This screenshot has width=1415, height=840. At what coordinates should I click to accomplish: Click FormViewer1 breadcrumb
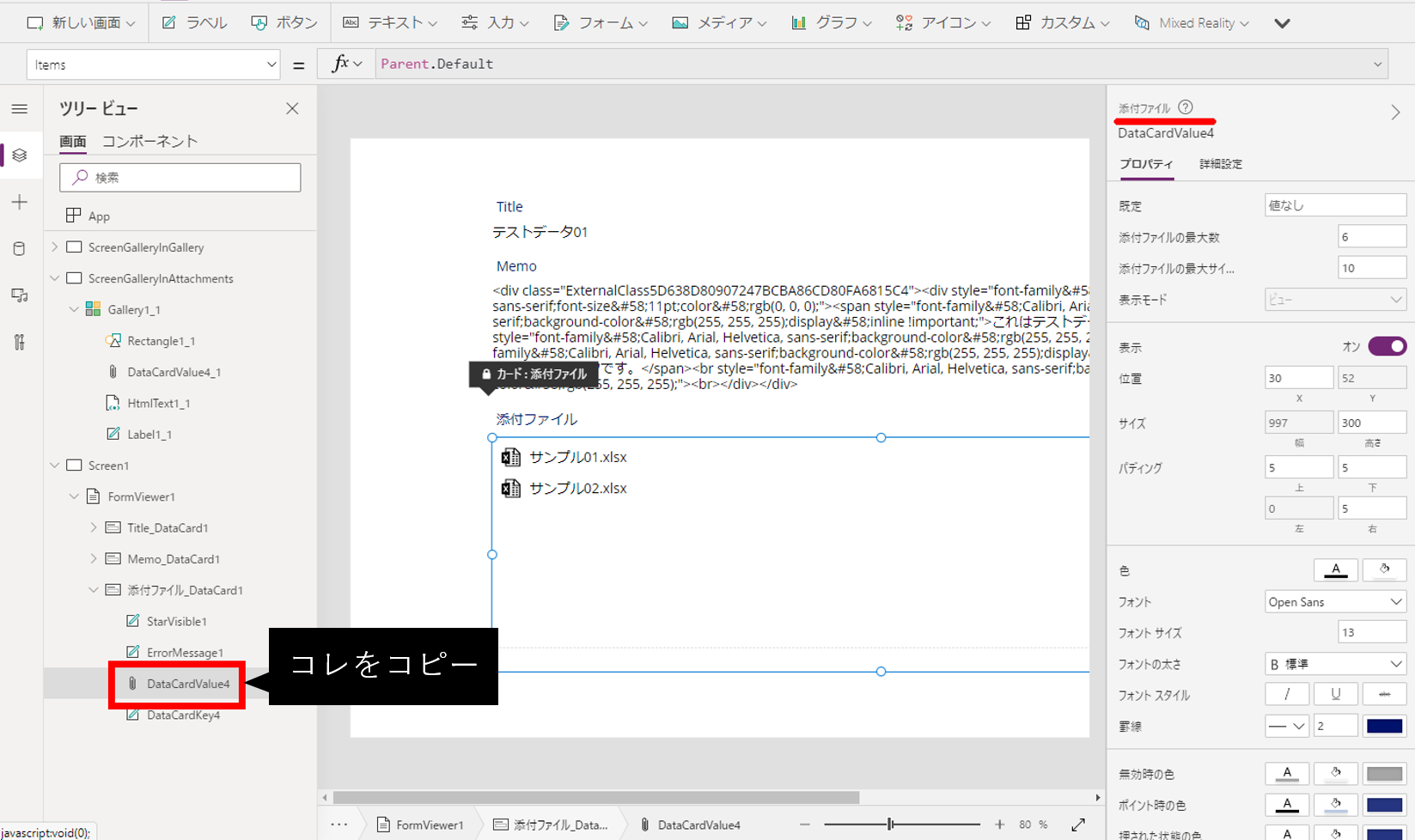421,825
